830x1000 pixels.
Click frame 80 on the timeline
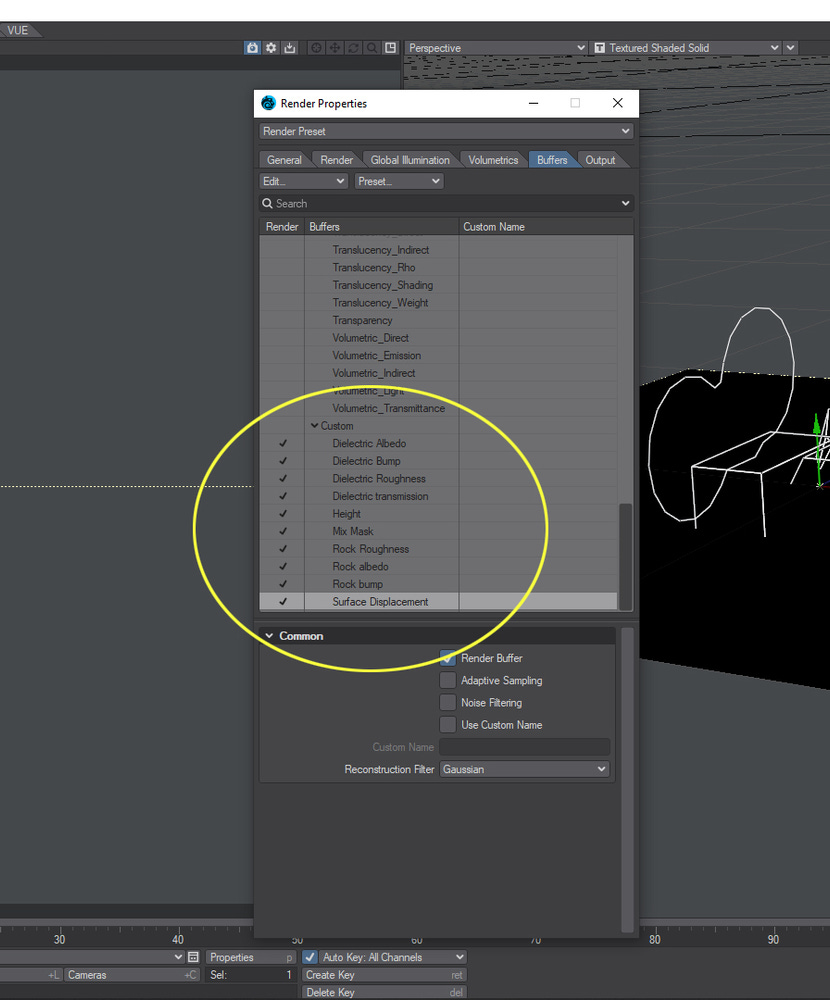655,939
